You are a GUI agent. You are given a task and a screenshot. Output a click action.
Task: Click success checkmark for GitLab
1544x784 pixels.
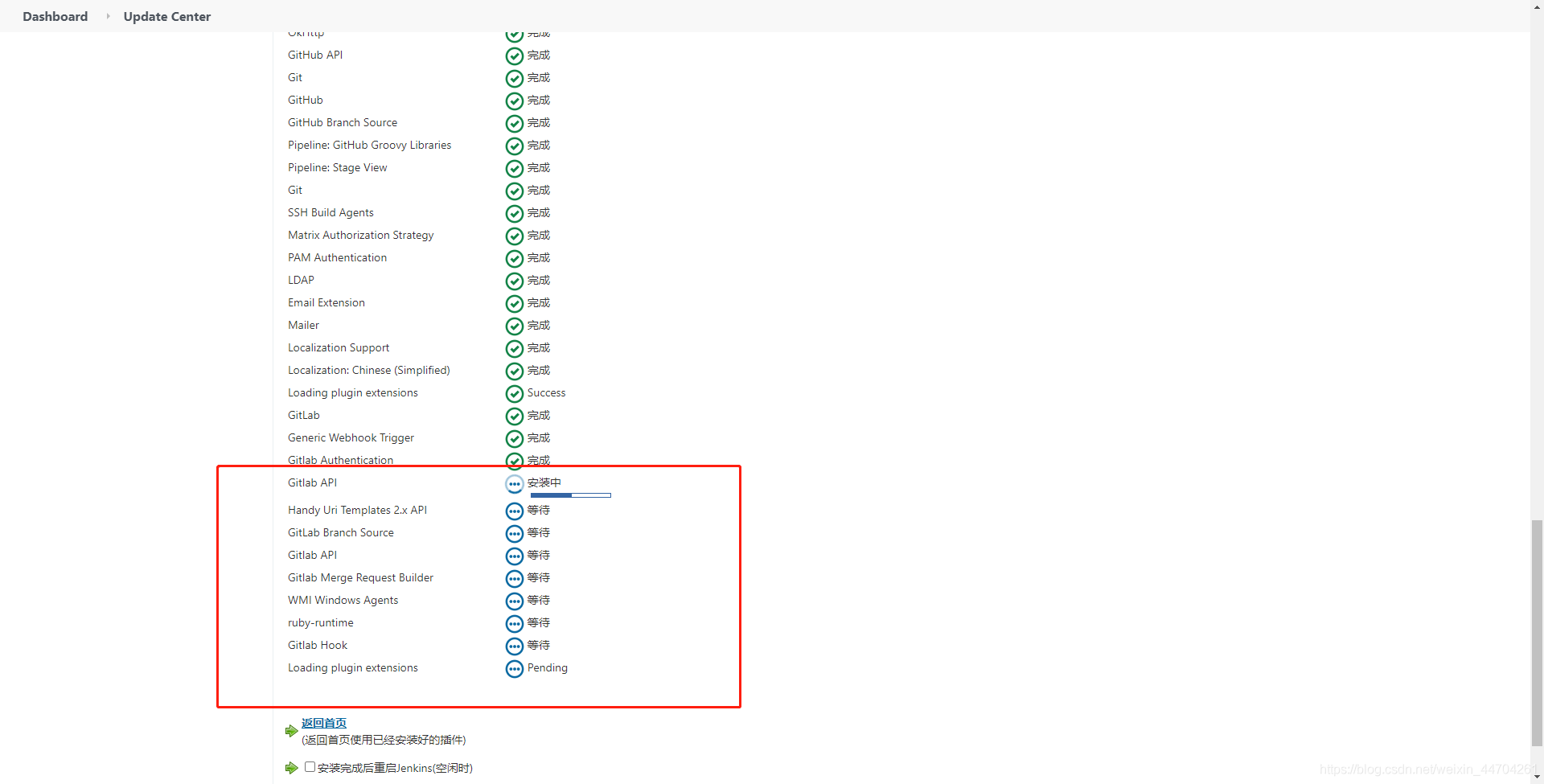515,417
